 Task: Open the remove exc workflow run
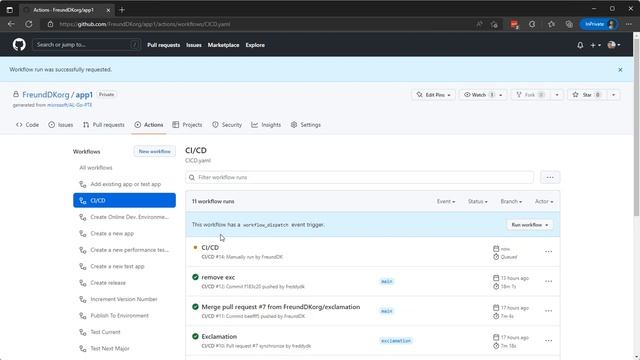[x=218, y=277]
